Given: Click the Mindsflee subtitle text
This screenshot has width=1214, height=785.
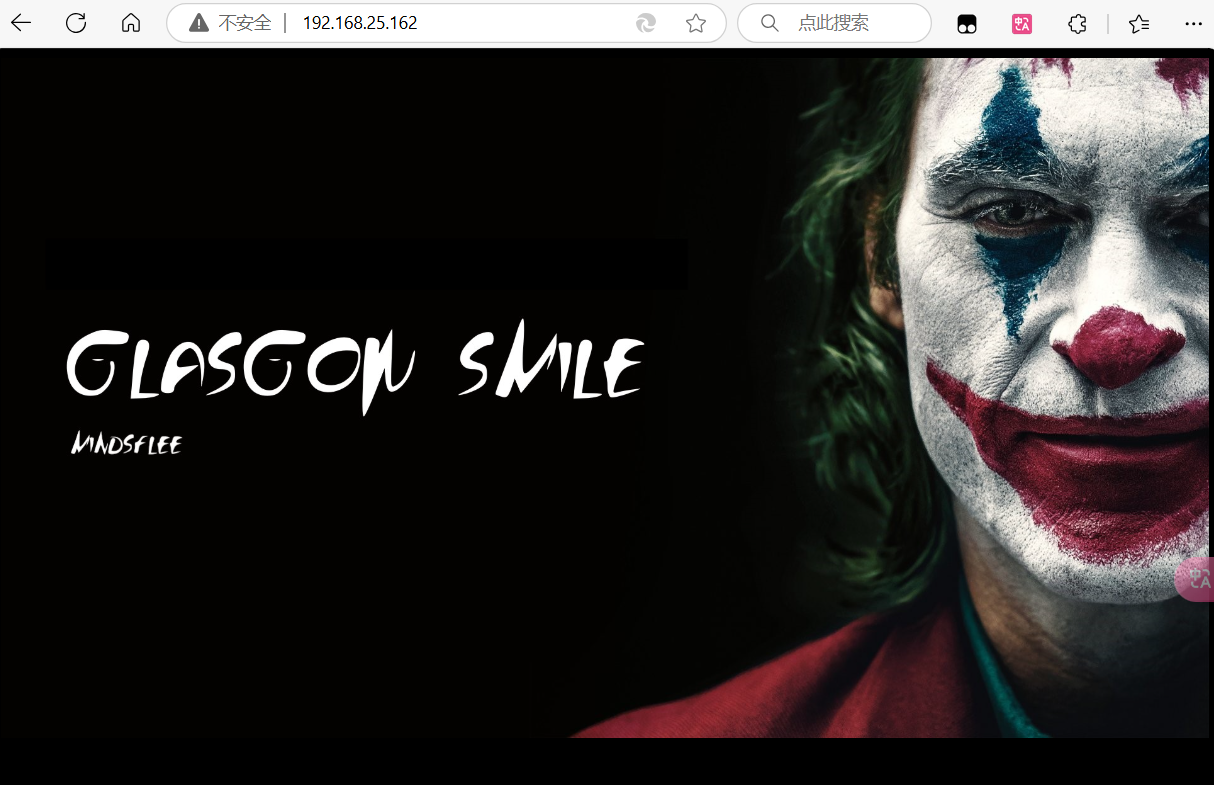Looking at the screenshot, I should (126, 444).
